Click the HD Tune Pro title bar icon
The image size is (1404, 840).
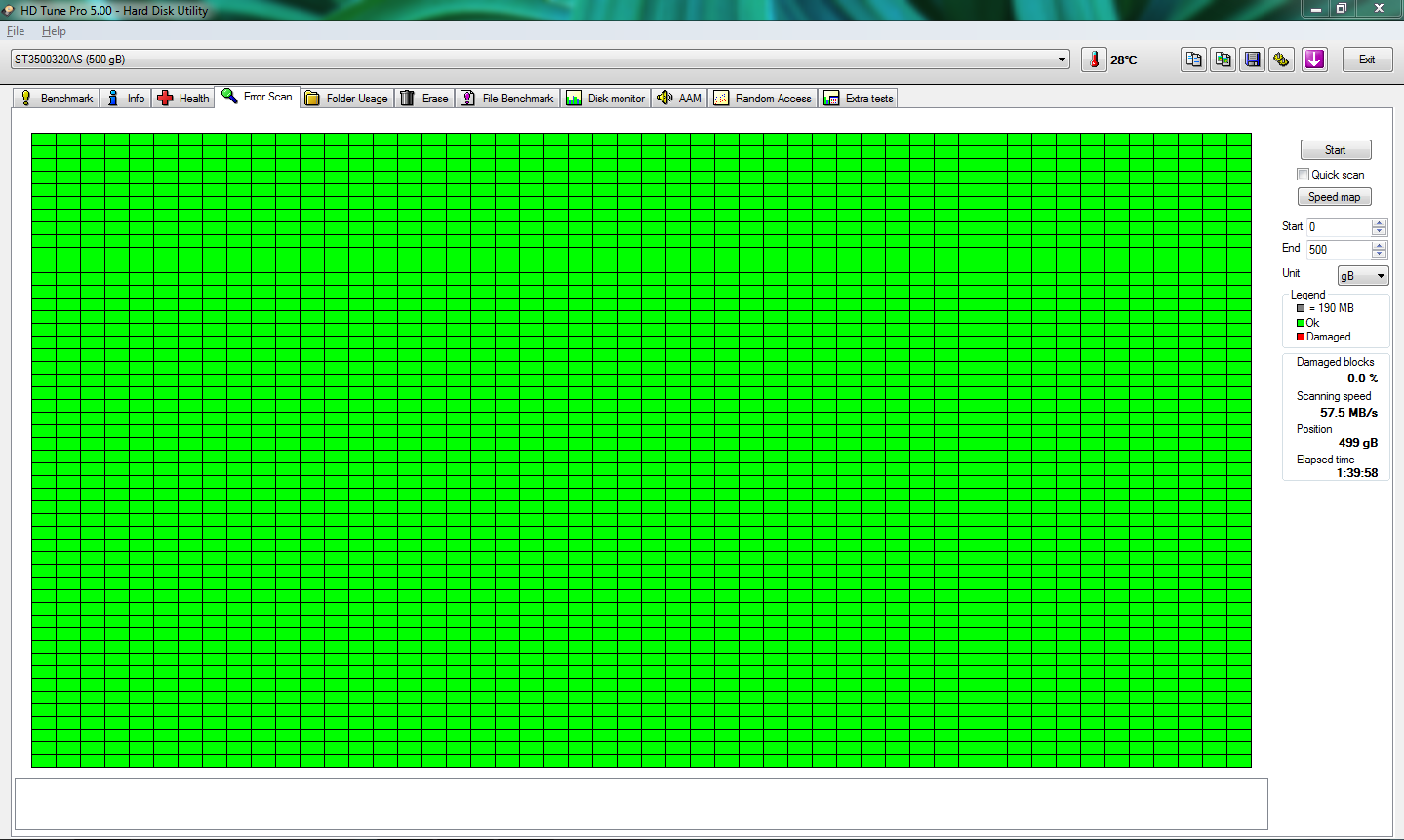tap(10, 10)
